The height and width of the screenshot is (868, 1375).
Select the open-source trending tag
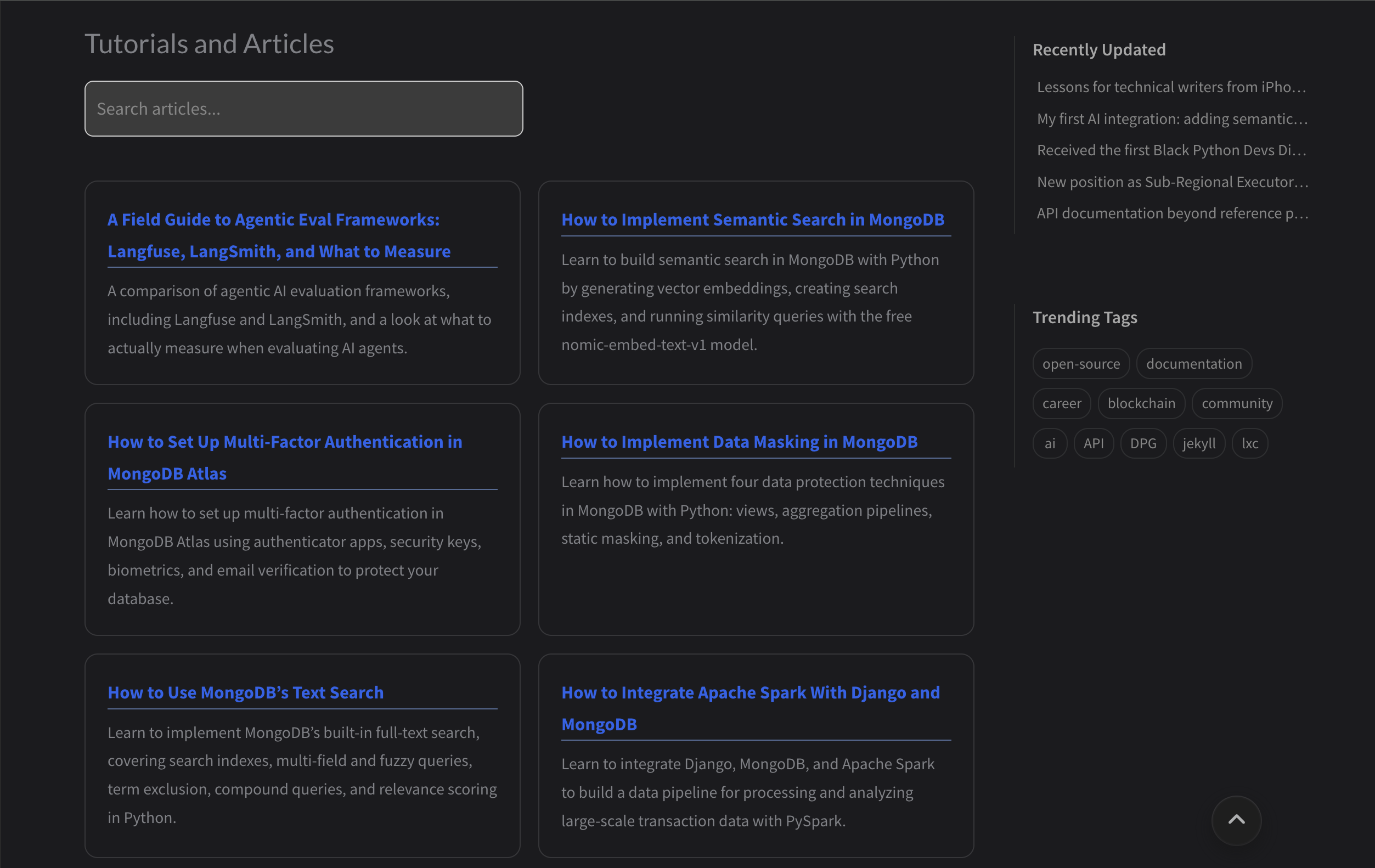coord(1081,364)
